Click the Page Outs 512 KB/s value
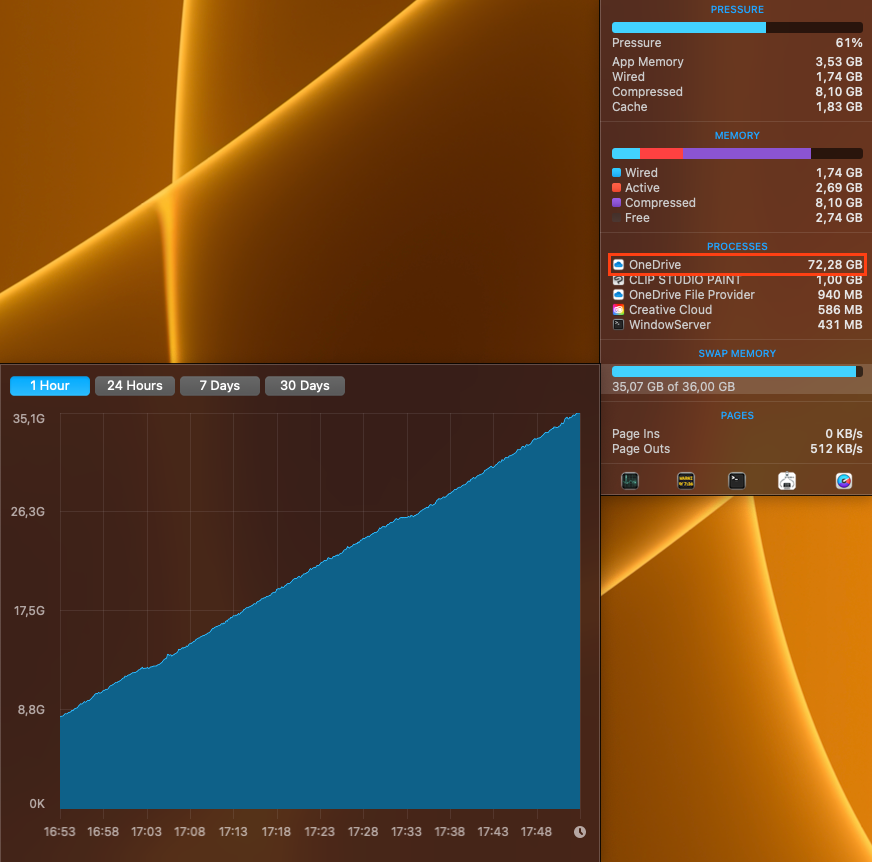 pos(836,449)
